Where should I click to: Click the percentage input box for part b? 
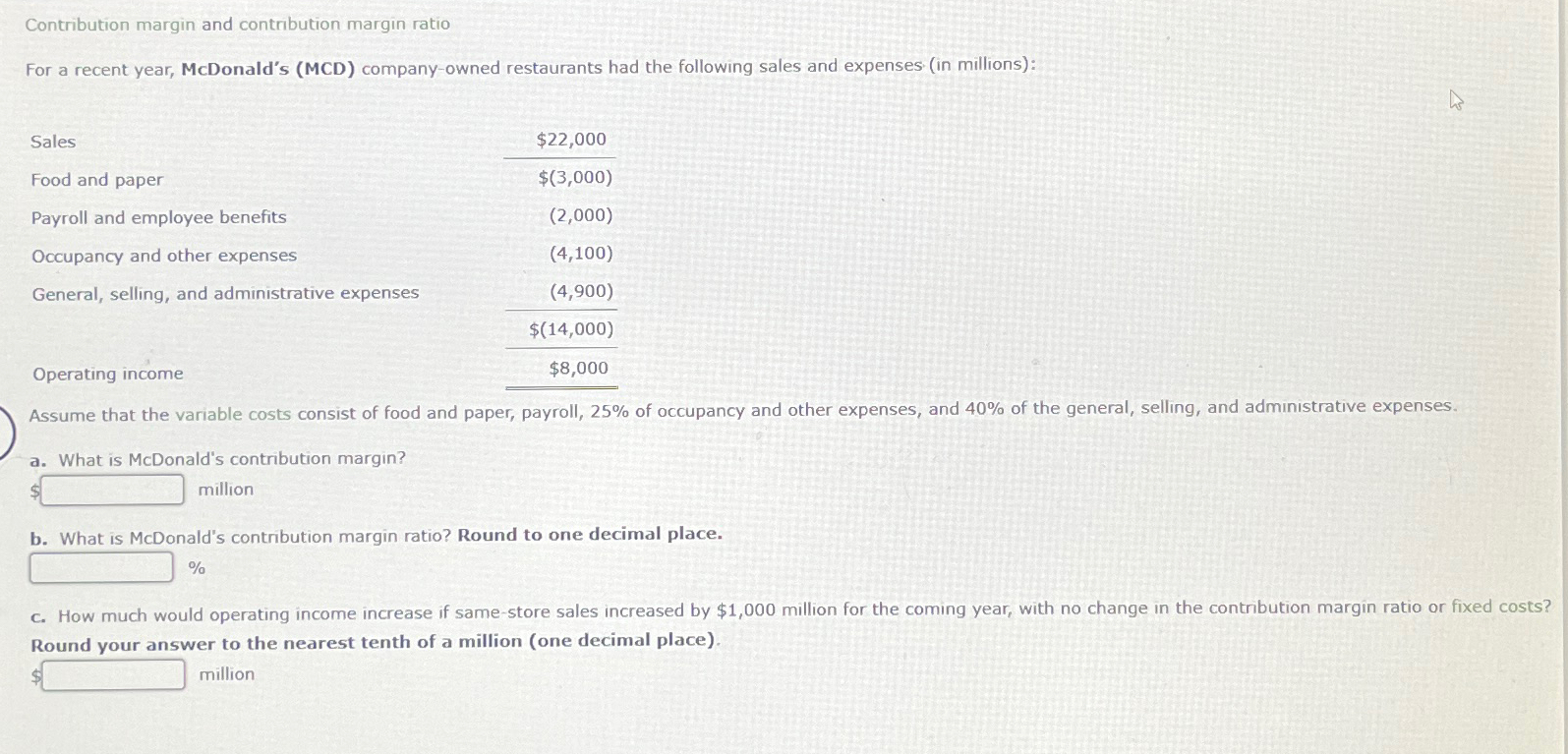click(101, 566)
